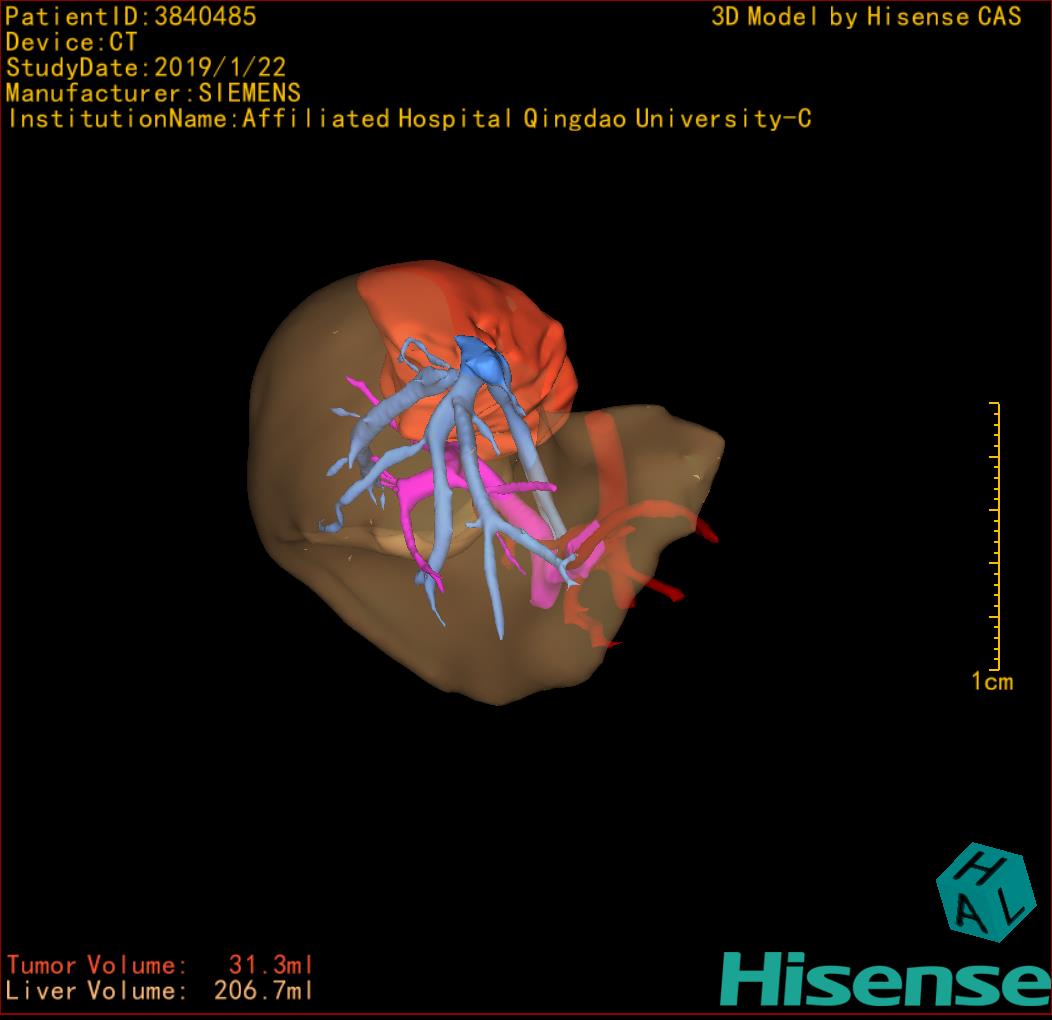The image size is (1052, 1020).
Task: Click the PatientID:3840485 text
Action: pyautogui.click(x=131, y=16)
